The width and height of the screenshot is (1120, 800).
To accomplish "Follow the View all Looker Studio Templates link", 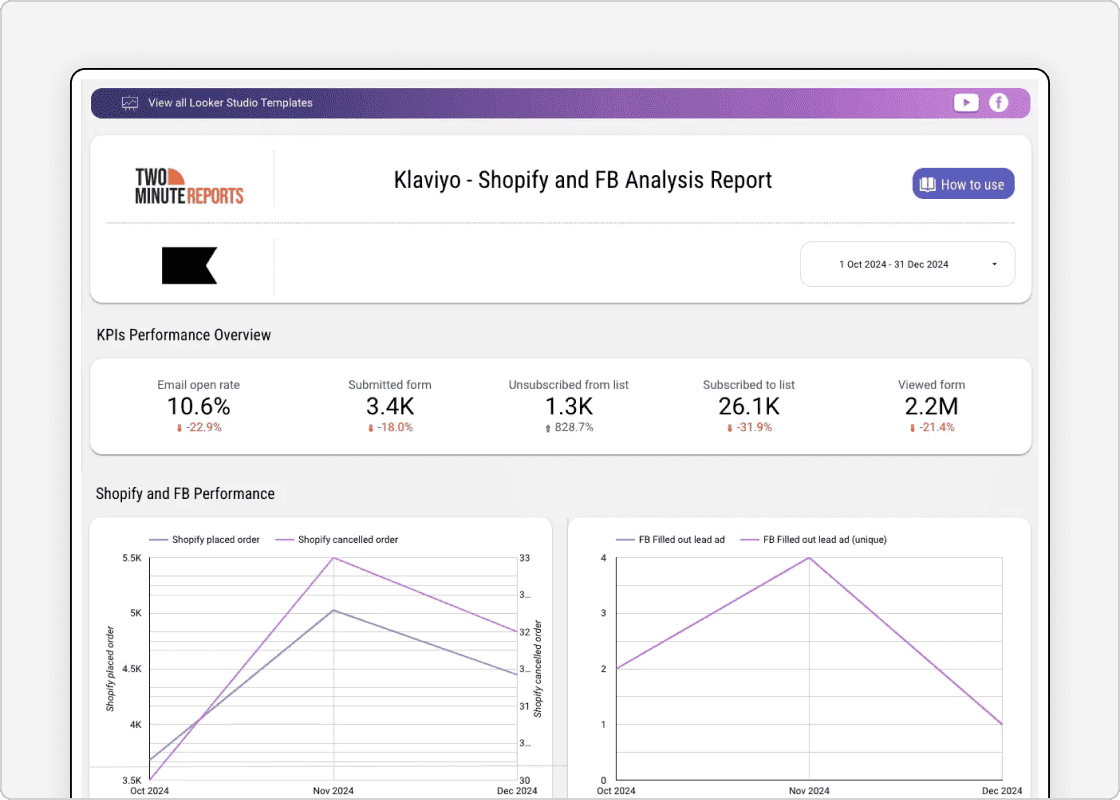I will pyautogui.click(x=230, y=102).
